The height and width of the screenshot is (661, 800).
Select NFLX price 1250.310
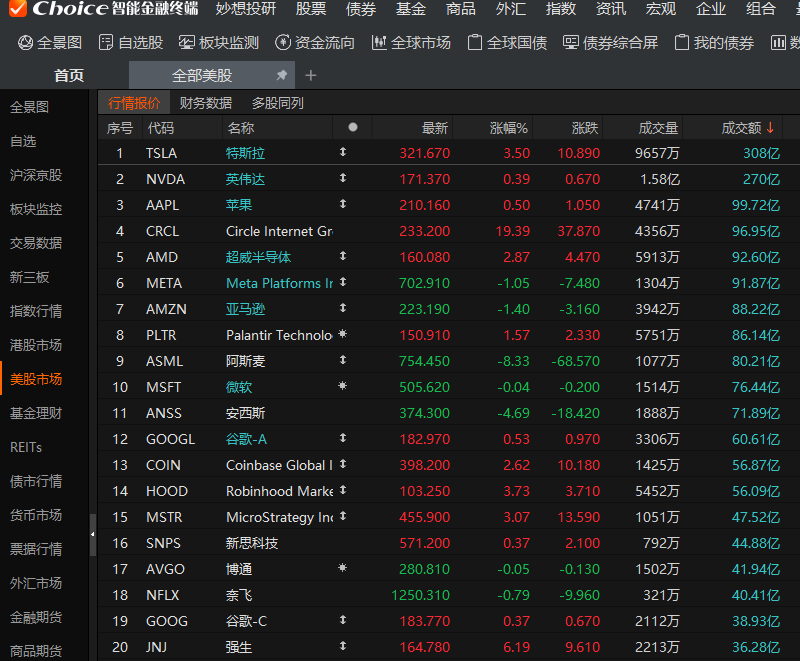tap(420, 595)
